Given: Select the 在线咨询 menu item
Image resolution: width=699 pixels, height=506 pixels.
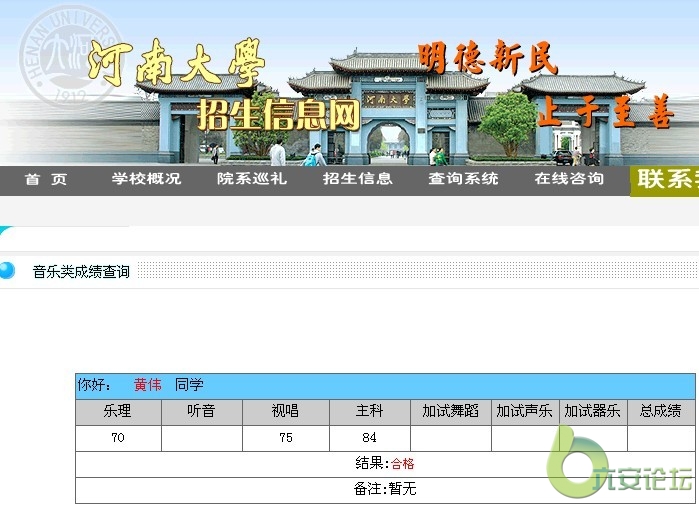Looking at the screenshot, I should [x=569, y=179].
